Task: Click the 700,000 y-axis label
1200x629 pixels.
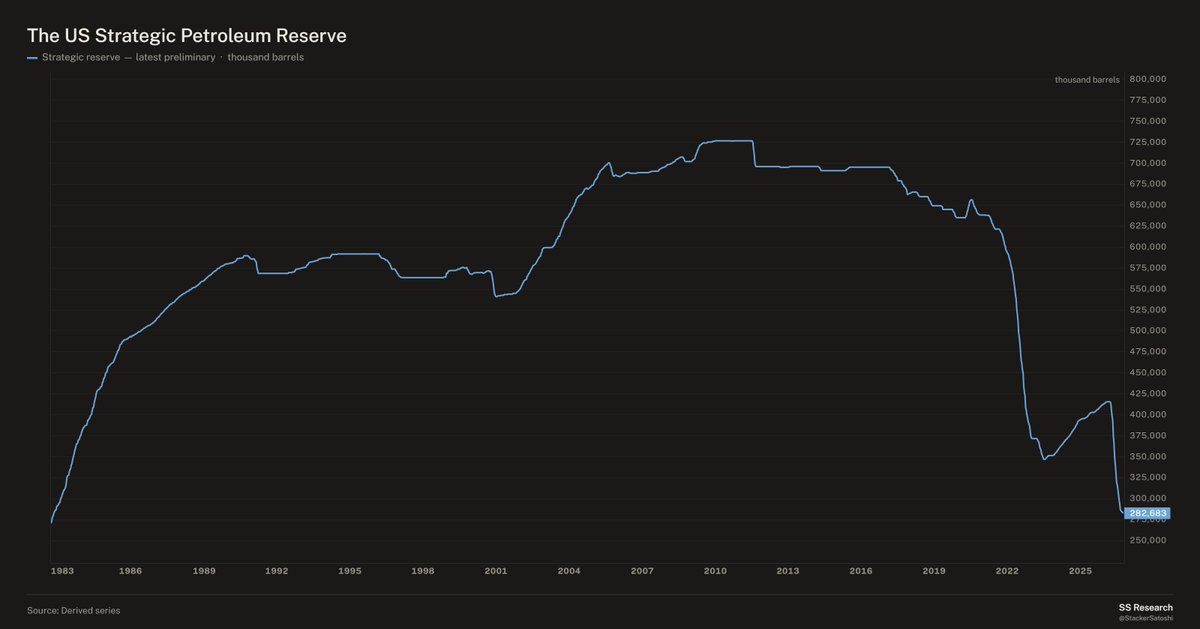Action: pyautogui.click(x=1148, y=163)
